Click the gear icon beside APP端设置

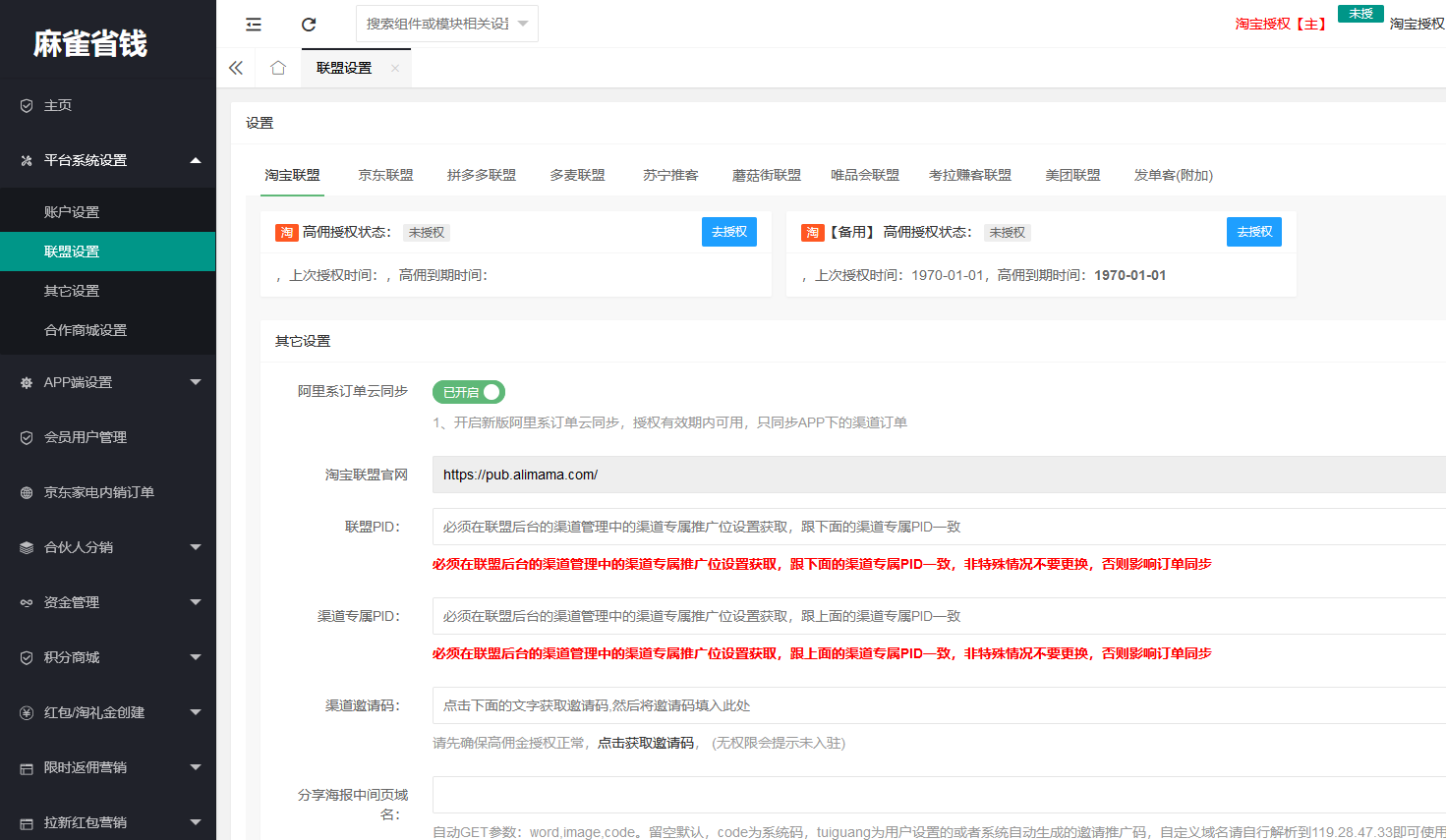[x=27, y=382]
